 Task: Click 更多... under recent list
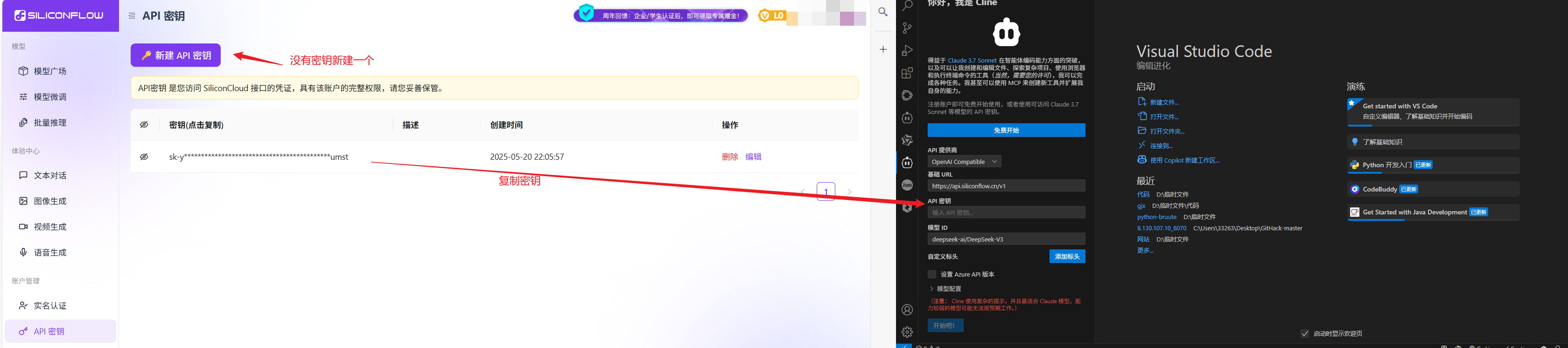pos(1145,250)
